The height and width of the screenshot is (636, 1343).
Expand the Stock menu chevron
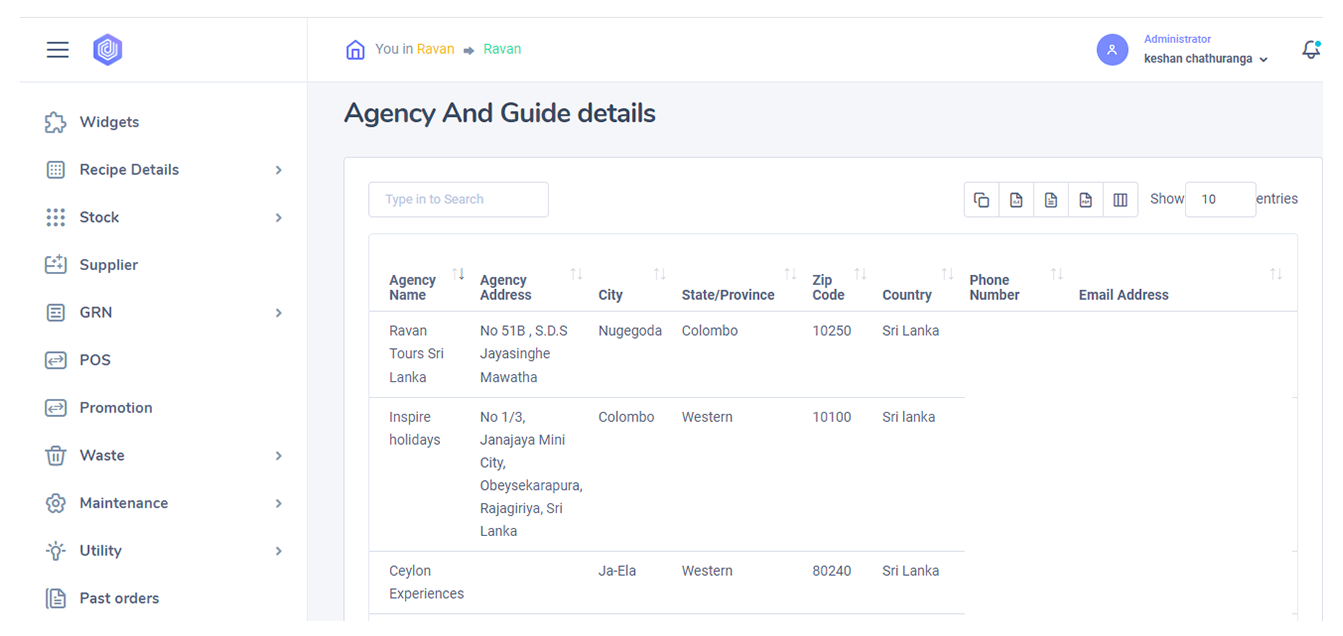pos(278,218)
